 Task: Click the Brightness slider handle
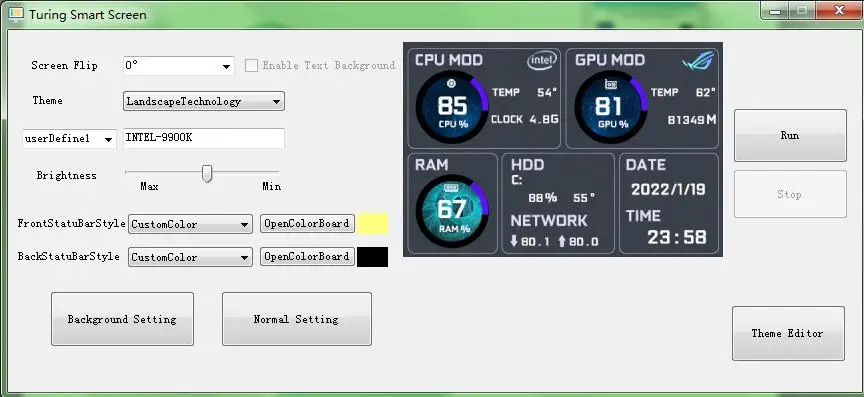click(x=207, y=173)
